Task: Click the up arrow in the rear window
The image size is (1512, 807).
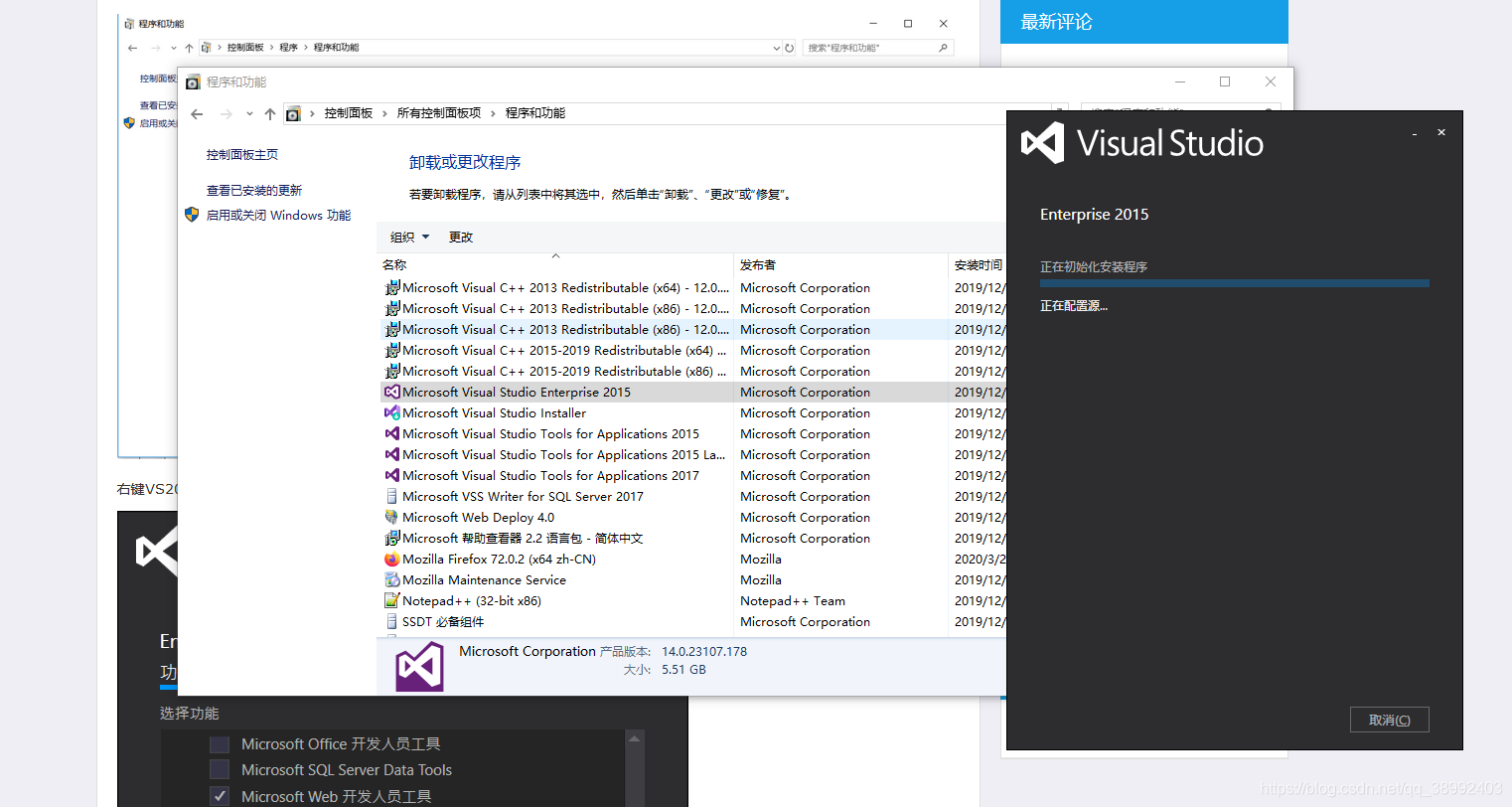Action: 189,48
